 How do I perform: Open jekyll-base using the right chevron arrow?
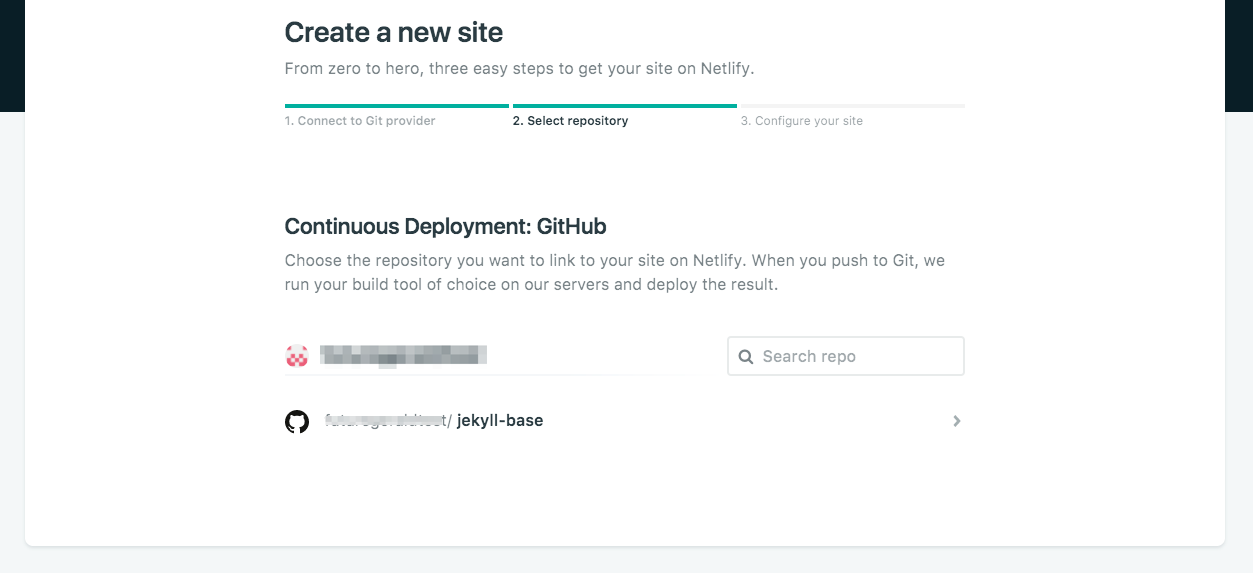(x=956, y=422)
